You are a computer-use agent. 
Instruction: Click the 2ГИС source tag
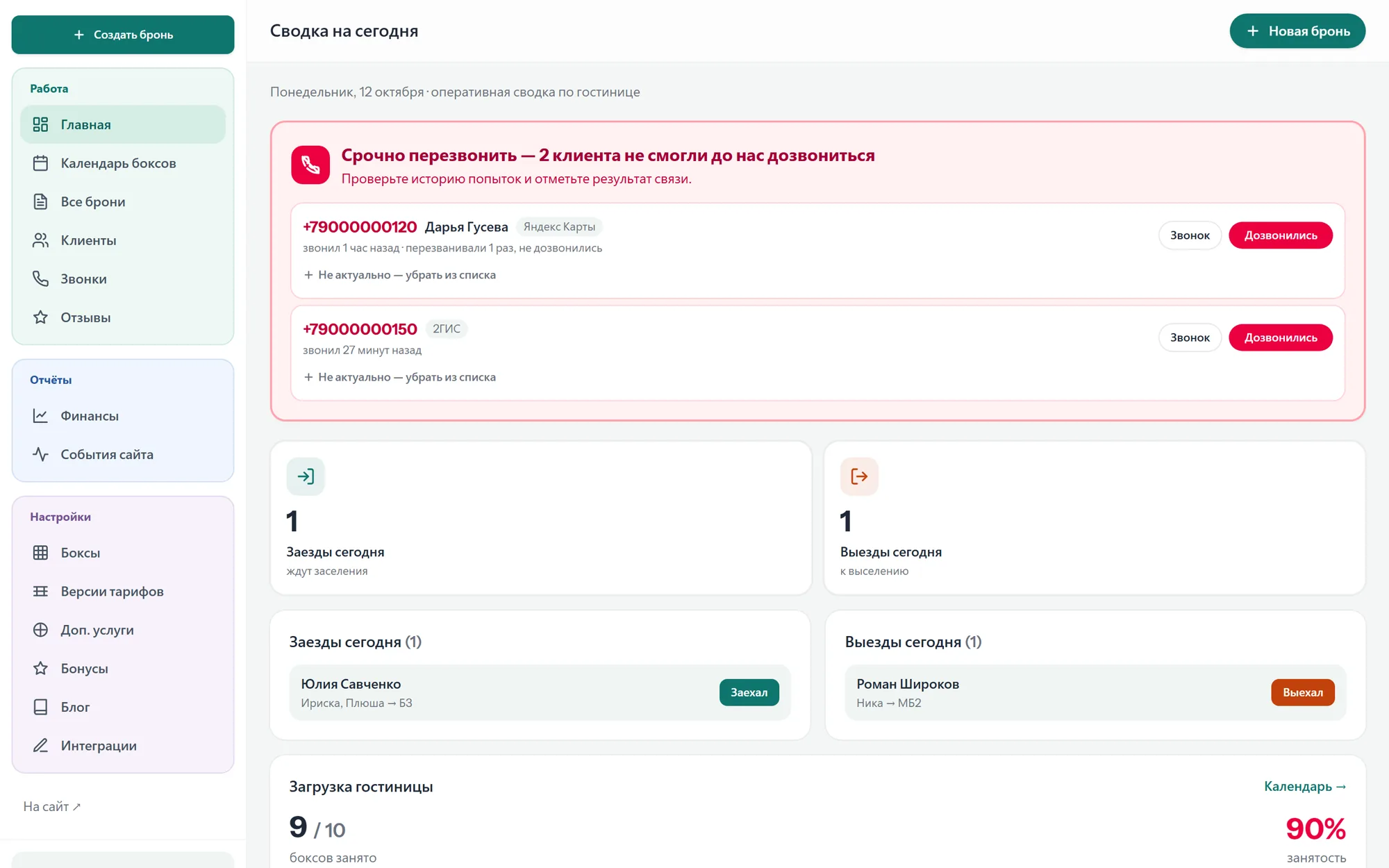447,329
